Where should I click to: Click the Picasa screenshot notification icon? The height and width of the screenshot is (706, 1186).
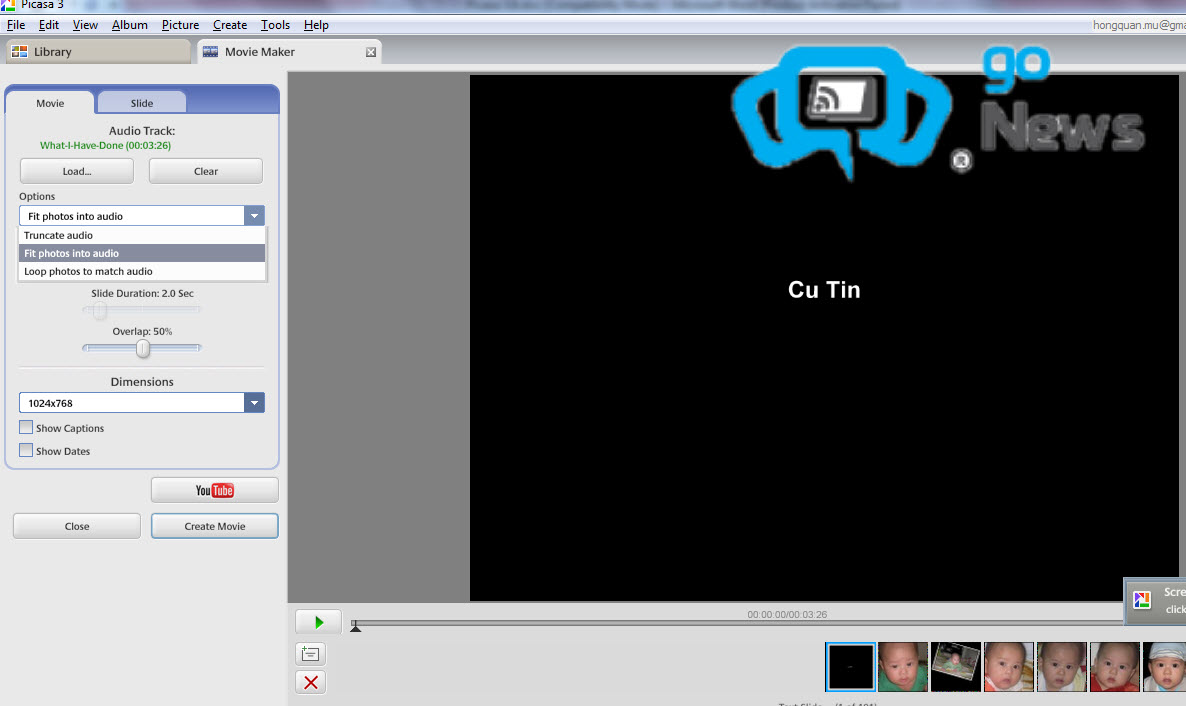point(1142,600)
